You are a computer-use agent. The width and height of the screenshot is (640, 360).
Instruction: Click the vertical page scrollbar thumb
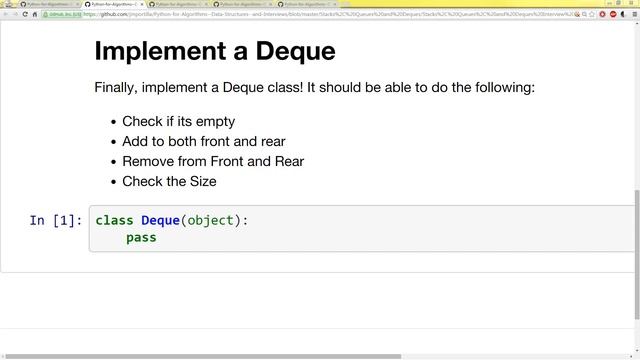pos(637,254)
